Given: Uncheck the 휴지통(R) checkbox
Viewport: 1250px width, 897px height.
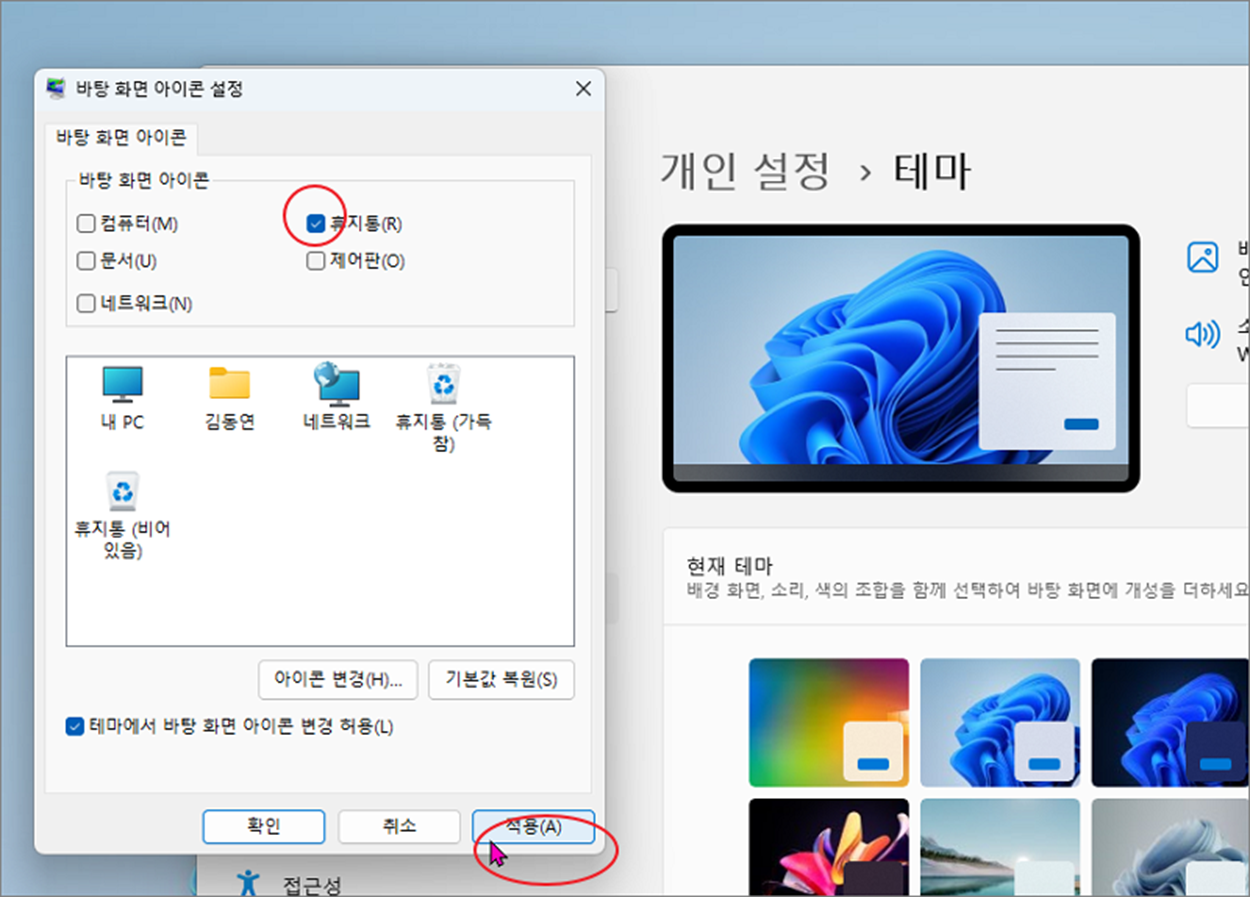Looking at the screenshot, I should [316, 223].
